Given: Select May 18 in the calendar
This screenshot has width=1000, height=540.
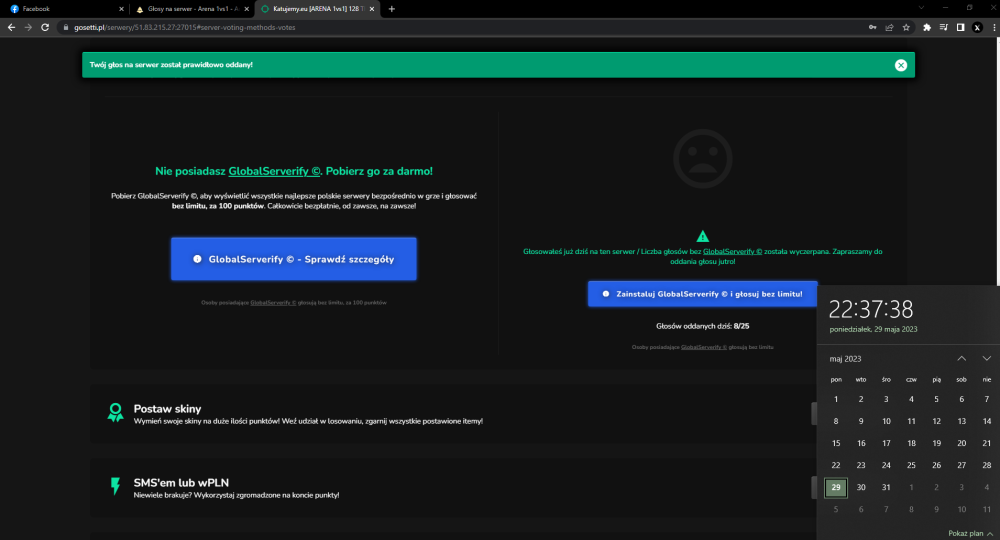Looking at the screenshot, I should pyautogui.click(x=911, y=443).
